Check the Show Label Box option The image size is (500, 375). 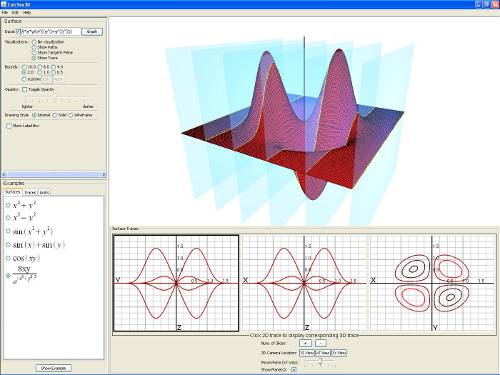pos(9,126)
